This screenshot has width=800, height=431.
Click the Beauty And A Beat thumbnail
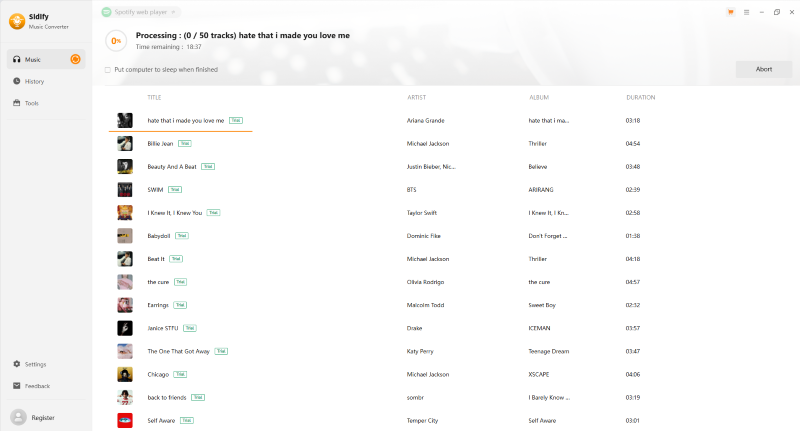[x=125, y=166]
